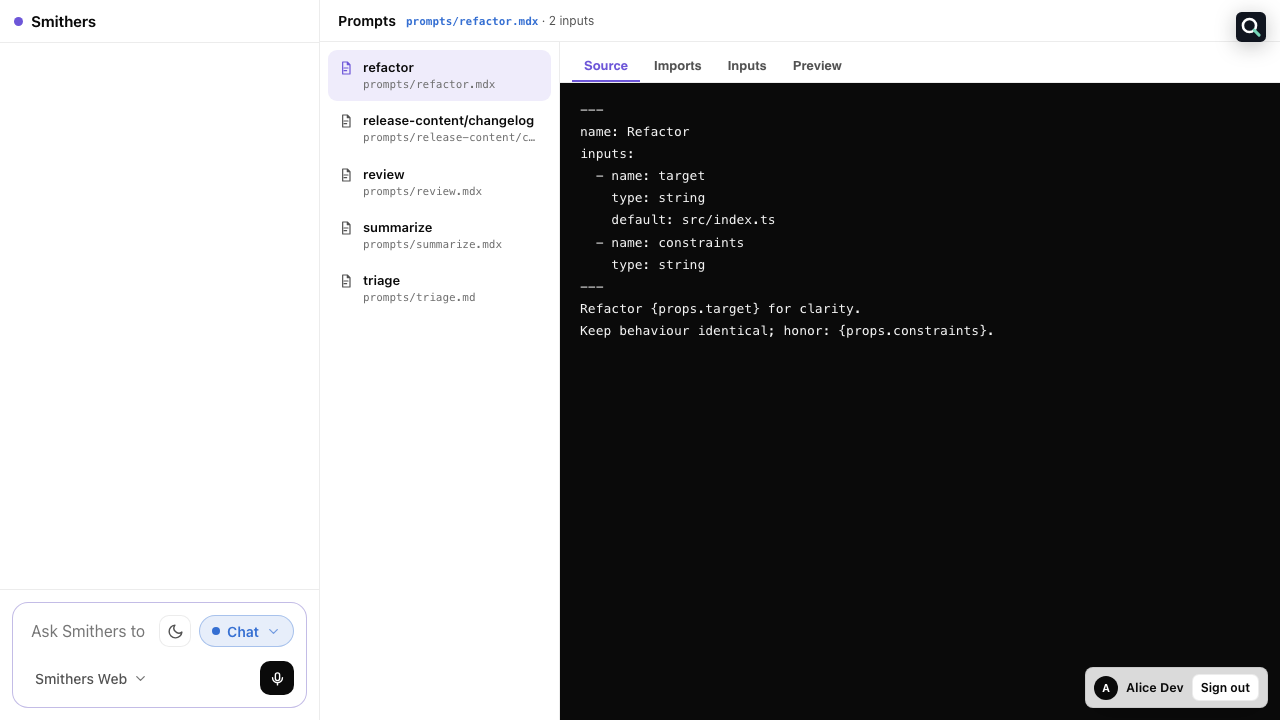Click the Prompts heading
The image size is (1280, 720).
[x=367, y=21]
